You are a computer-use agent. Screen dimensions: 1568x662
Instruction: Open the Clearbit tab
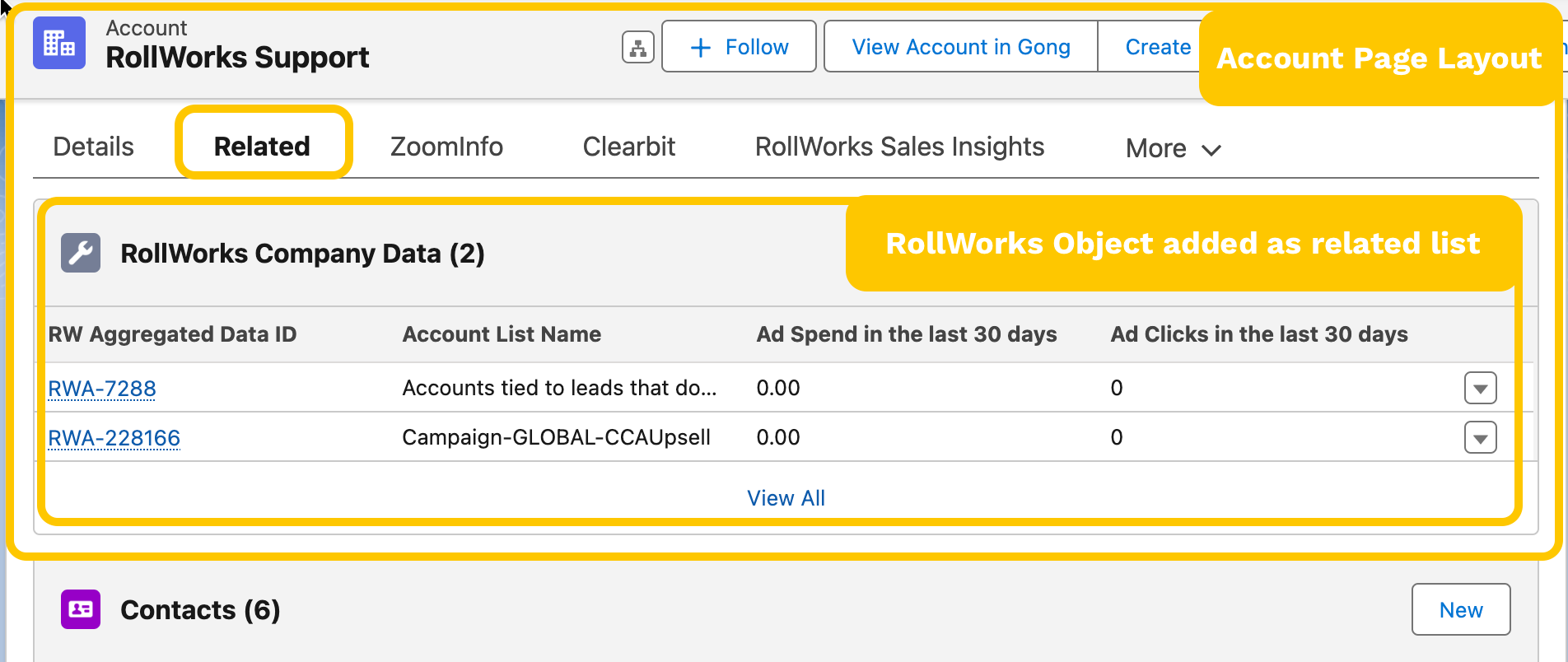point(628,147)
